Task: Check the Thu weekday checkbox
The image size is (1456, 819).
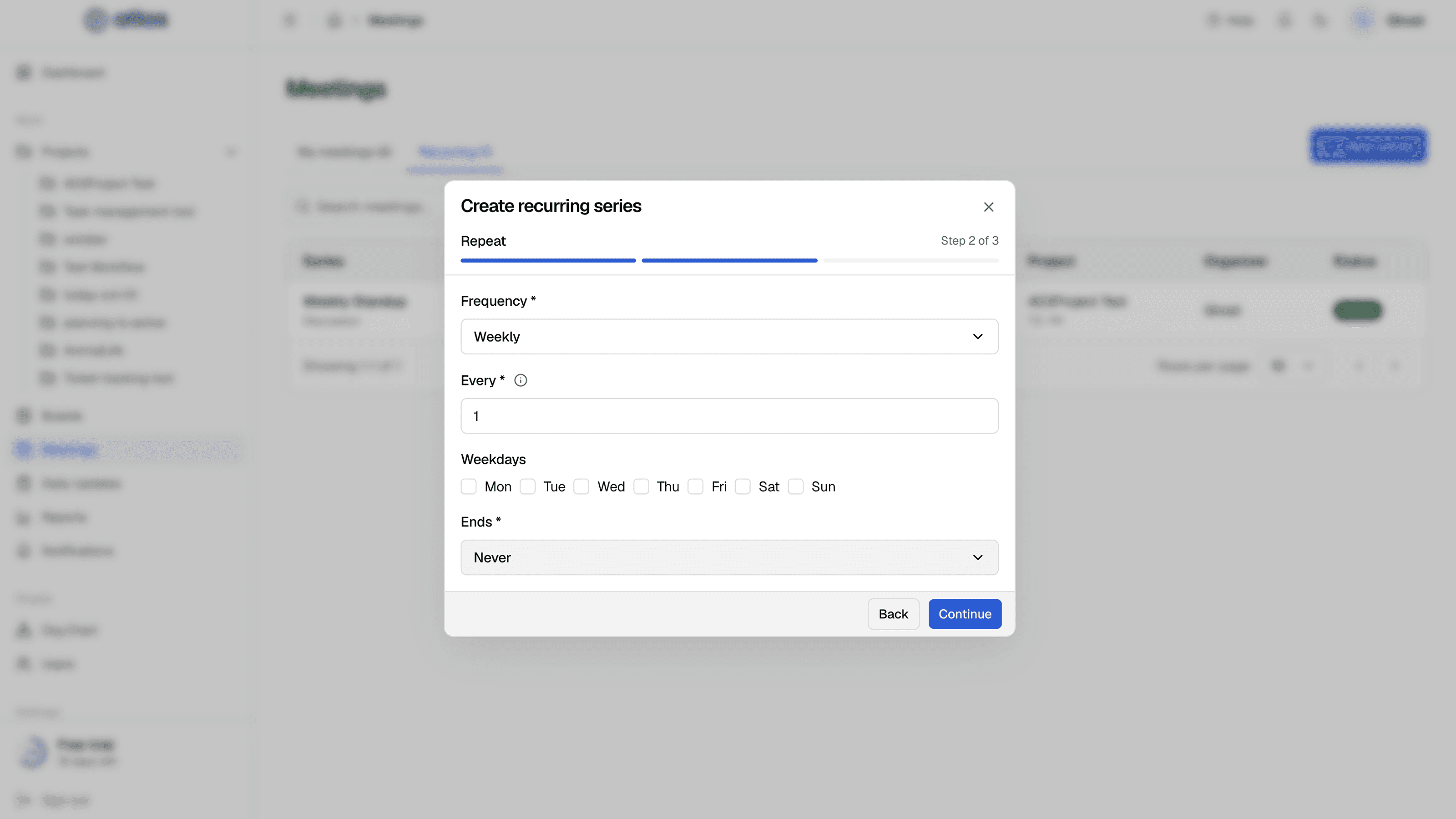Action: click(x=641, y=487)
